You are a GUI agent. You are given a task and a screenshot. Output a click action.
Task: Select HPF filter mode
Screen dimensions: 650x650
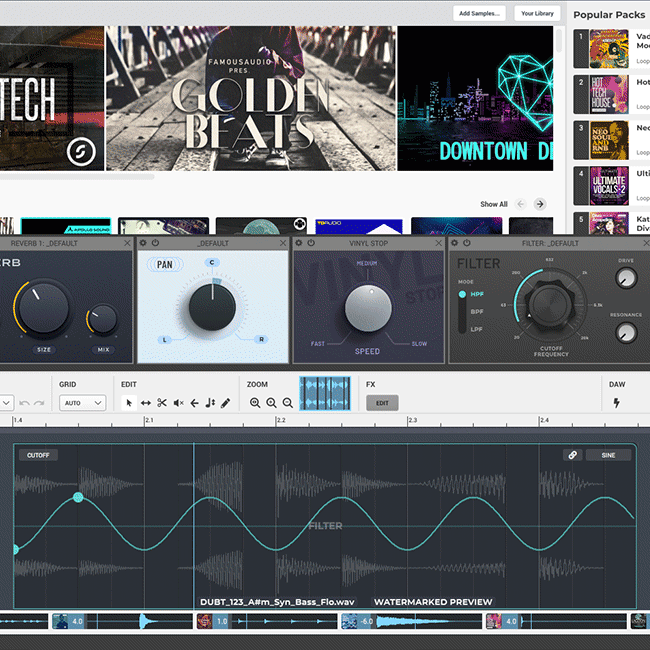(x=477, y=294)
